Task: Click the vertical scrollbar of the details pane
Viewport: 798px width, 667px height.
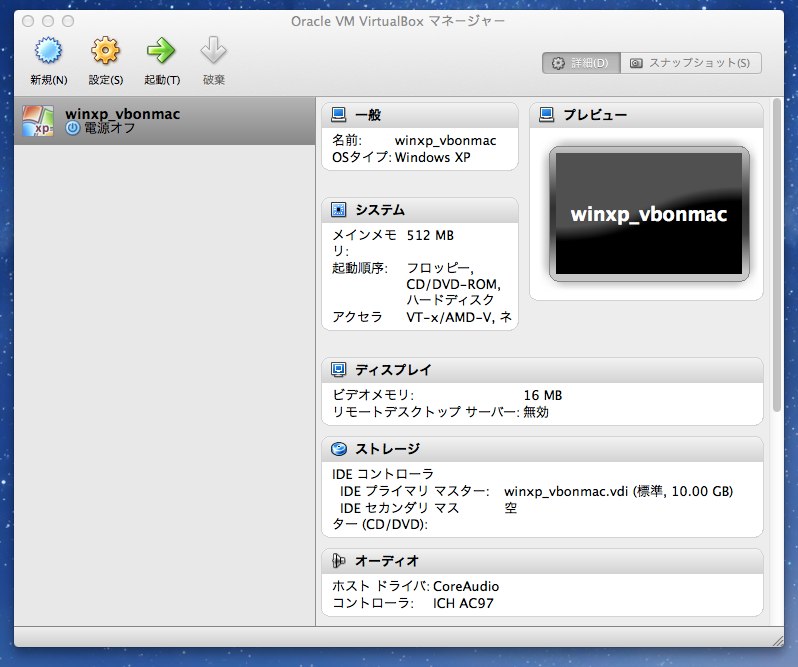Action: (777, 254)
